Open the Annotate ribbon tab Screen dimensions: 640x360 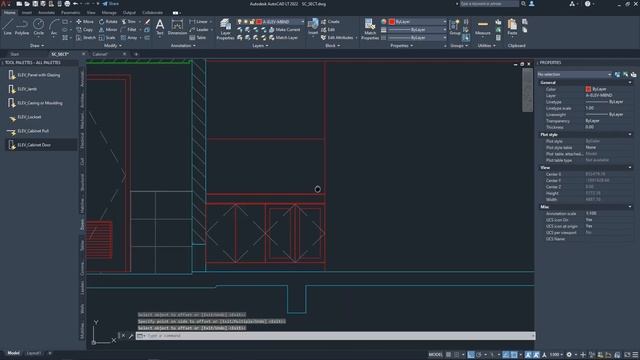tap(46, 13)
